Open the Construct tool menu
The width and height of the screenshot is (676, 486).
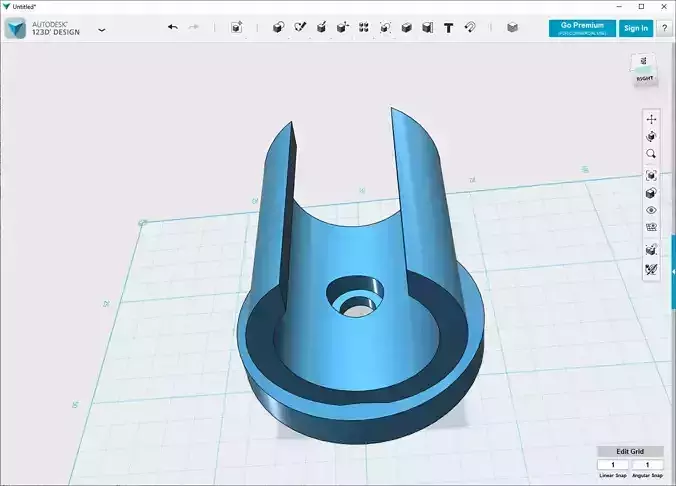321,28
